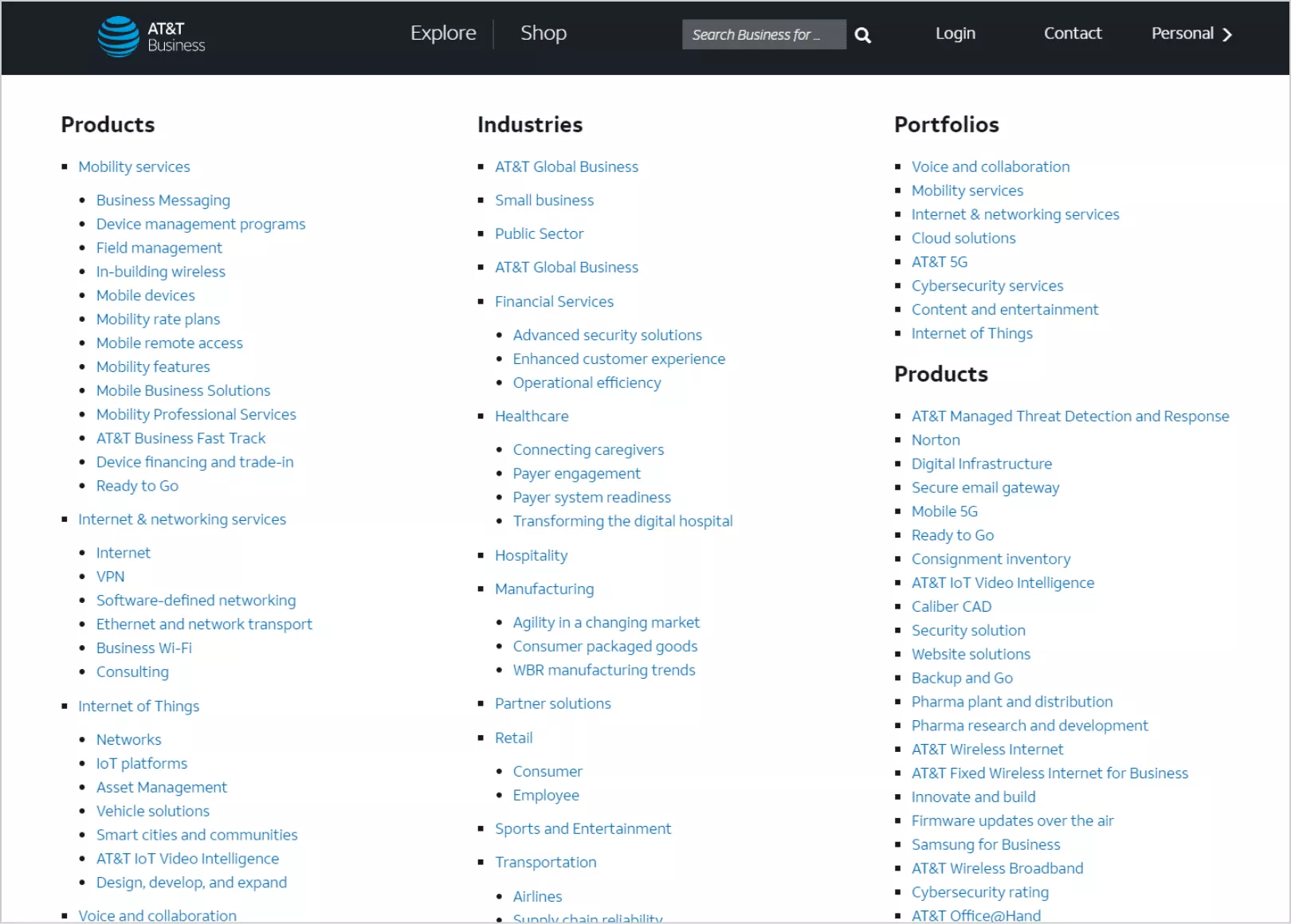
Task: Open Design, develop, and expand link
Action: (191, 883)
